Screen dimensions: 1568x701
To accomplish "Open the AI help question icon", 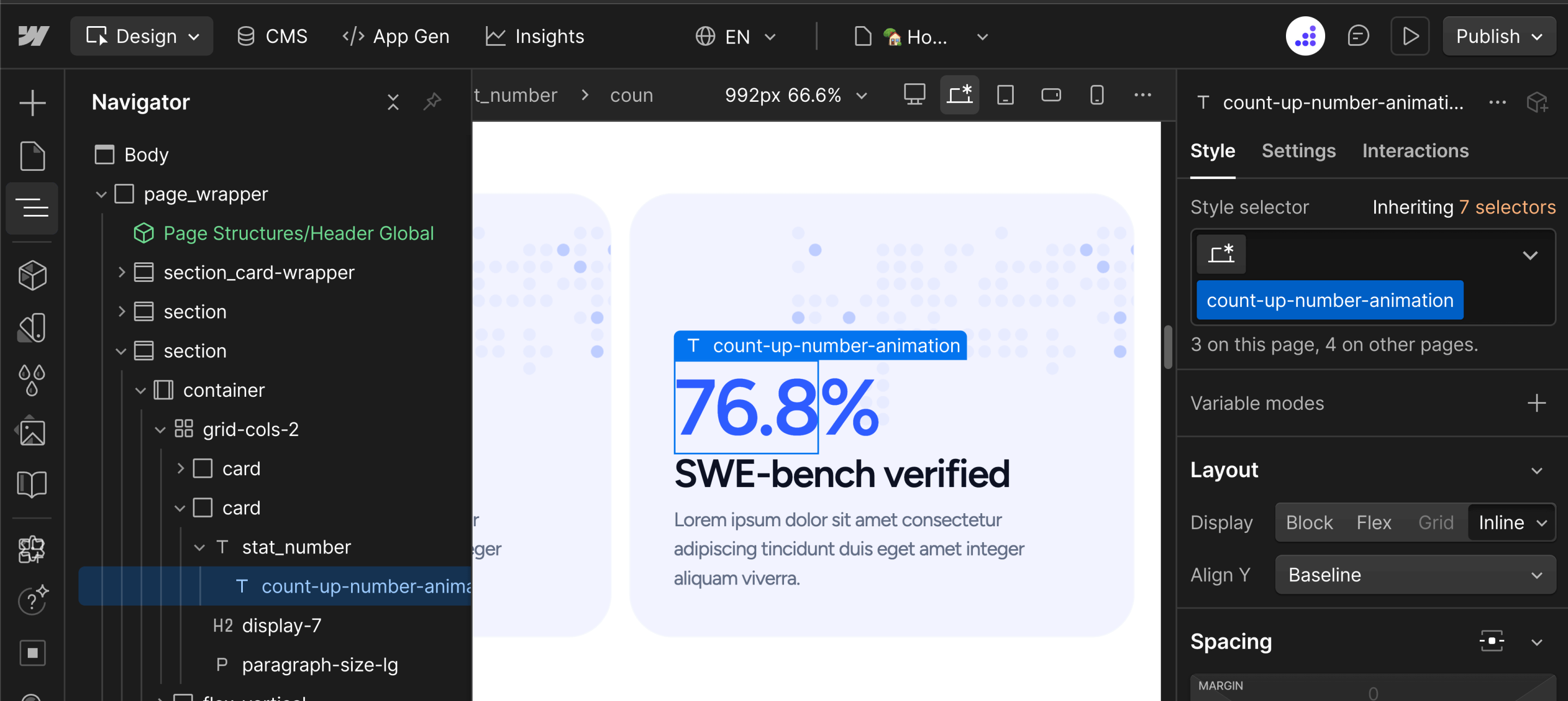I will click(x=32, y=601).
